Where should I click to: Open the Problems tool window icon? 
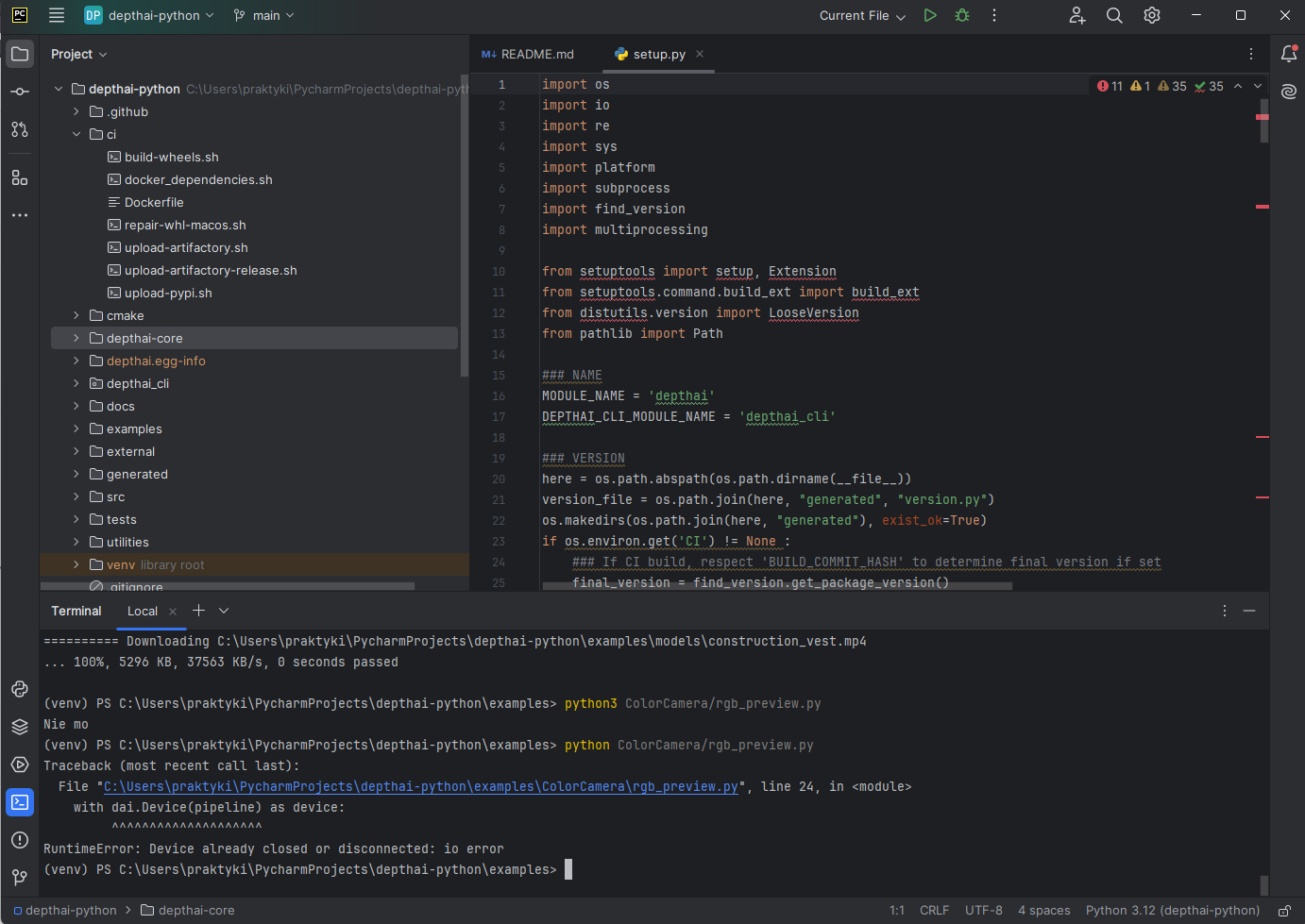20,840
